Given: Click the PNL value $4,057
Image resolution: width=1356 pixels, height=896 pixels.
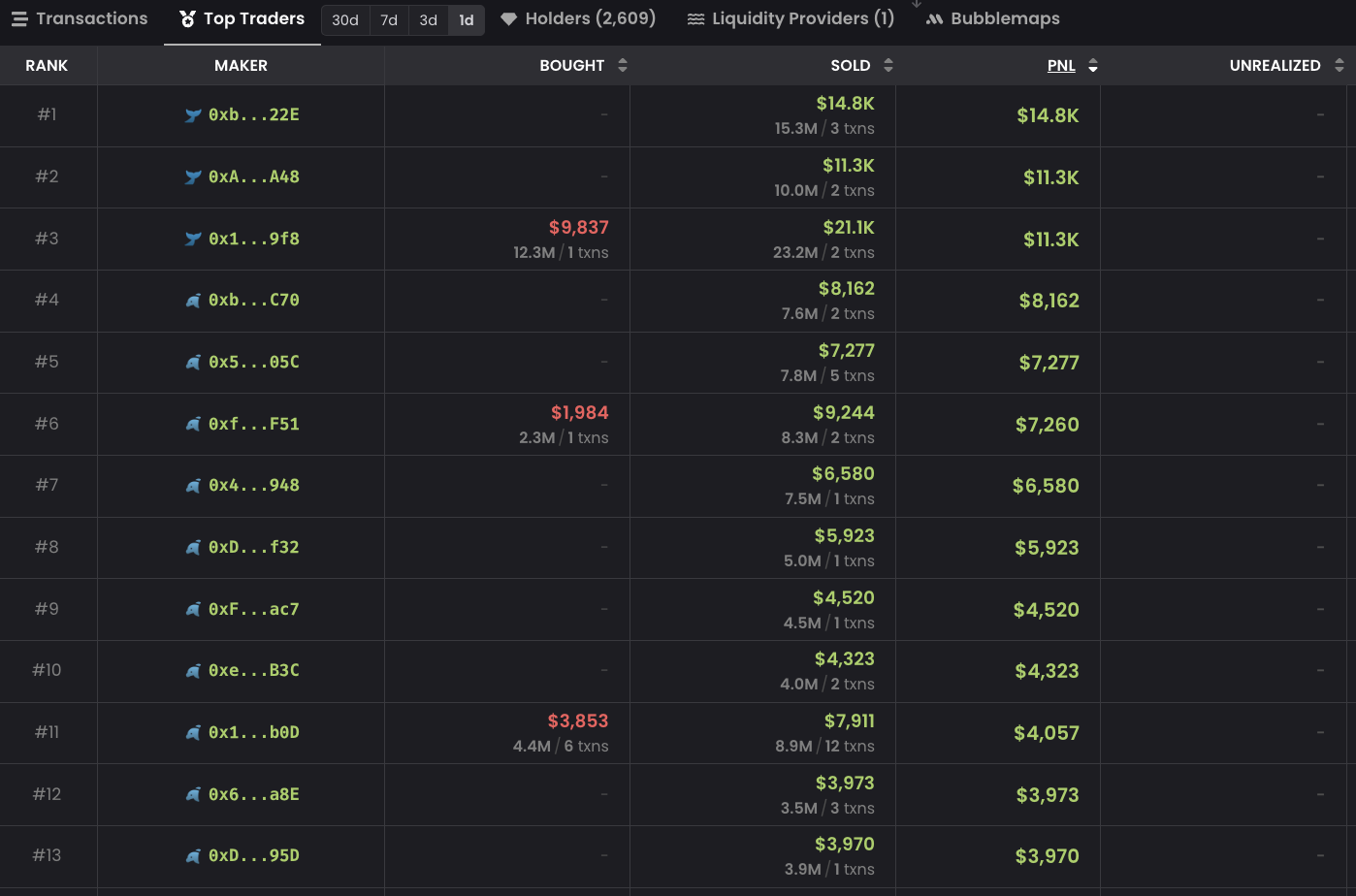Looking at the screenshot, I should (1047, 733).
